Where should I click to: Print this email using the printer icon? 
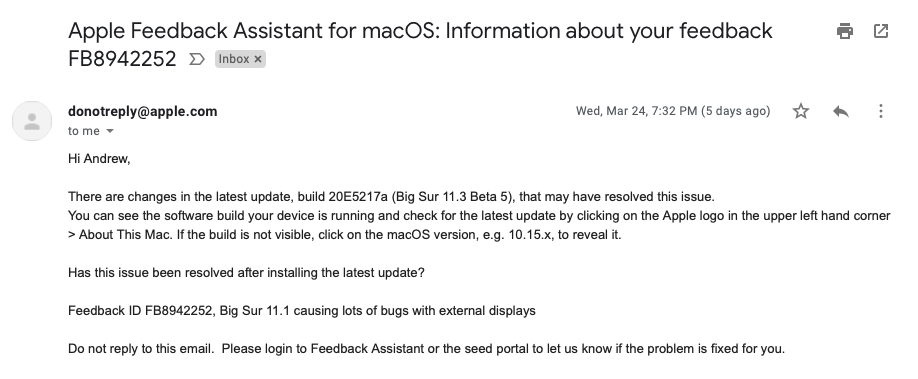844,31
